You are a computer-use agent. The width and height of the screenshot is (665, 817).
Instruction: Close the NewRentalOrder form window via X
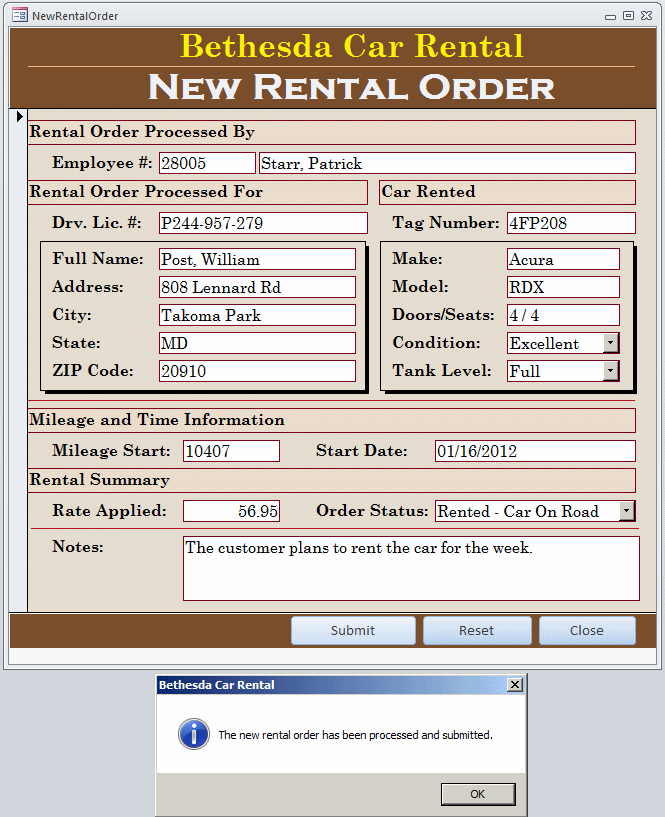tap(646, 16)
